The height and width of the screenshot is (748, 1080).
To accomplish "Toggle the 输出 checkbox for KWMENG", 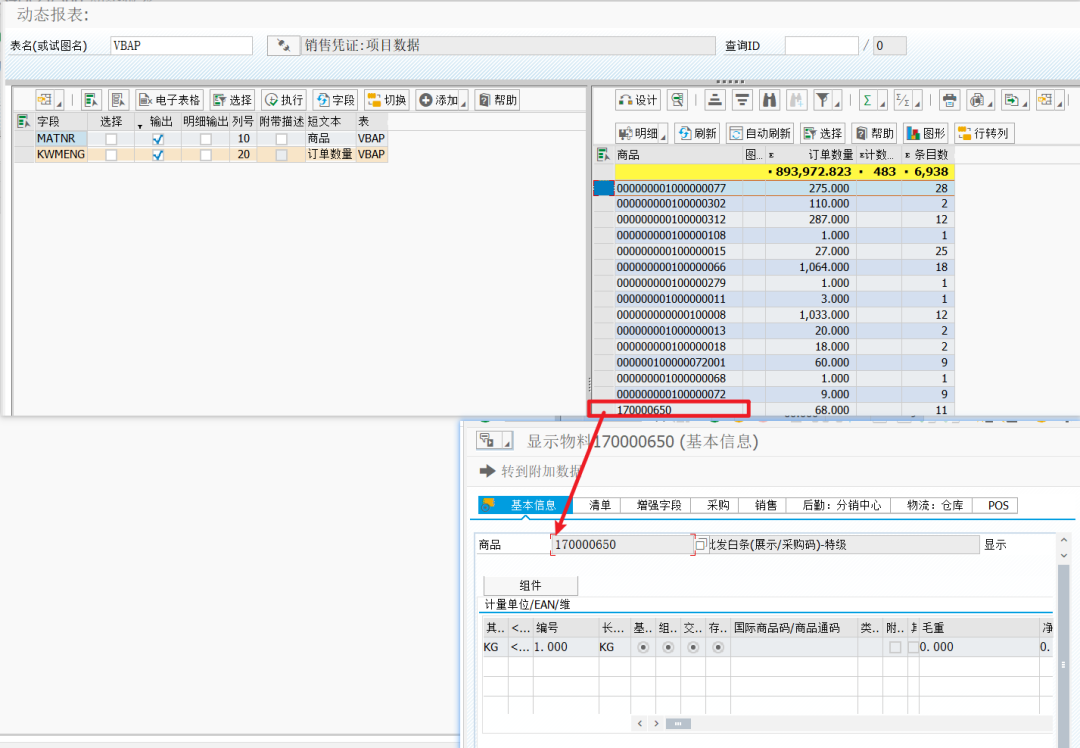I will (158, 154).
